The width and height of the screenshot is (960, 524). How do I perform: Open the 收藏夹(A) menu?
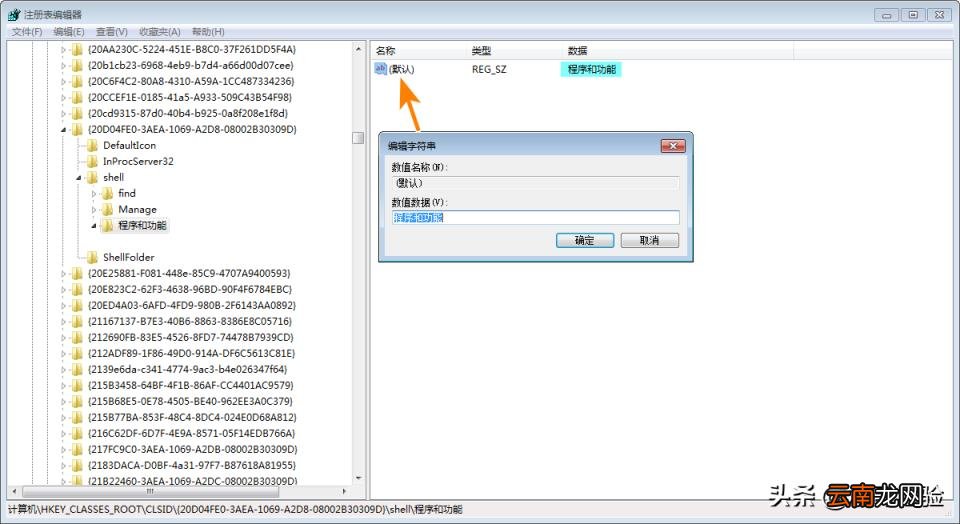pos(159,32)
